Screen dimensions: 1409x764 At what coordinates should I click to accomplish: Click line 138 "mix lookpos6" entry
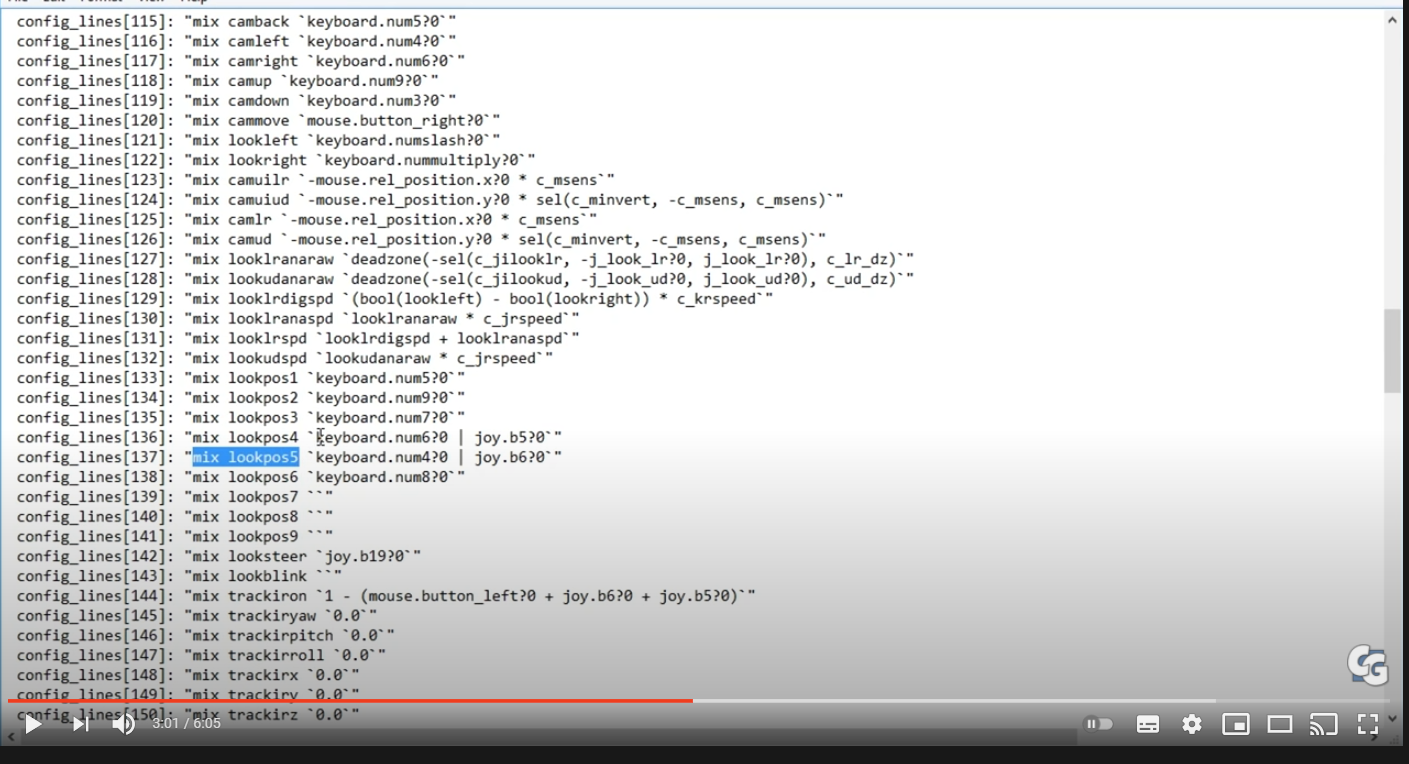pyautogui.click(x=241, y=477)
